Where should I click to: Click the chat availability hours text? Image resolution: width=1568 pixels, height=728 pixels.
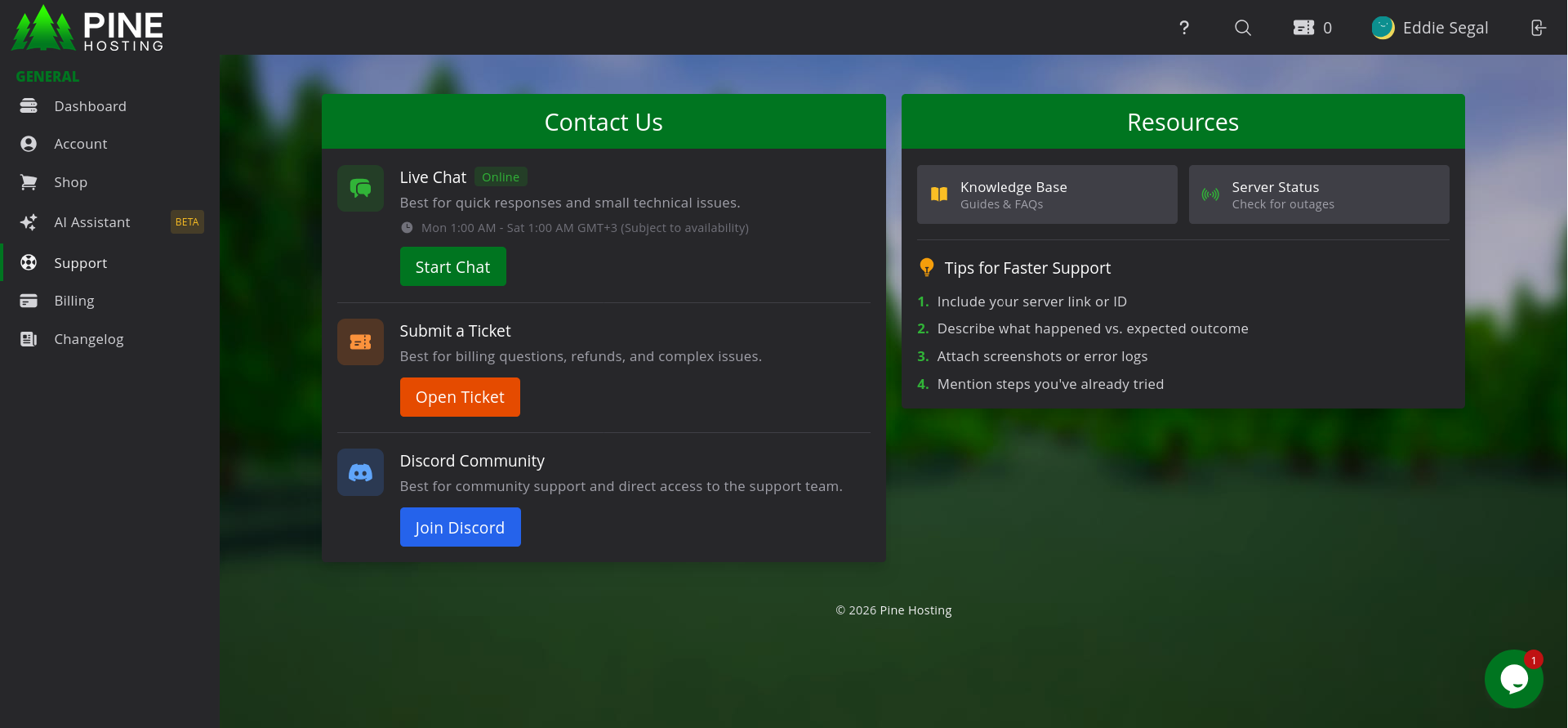tap(585, 228)
